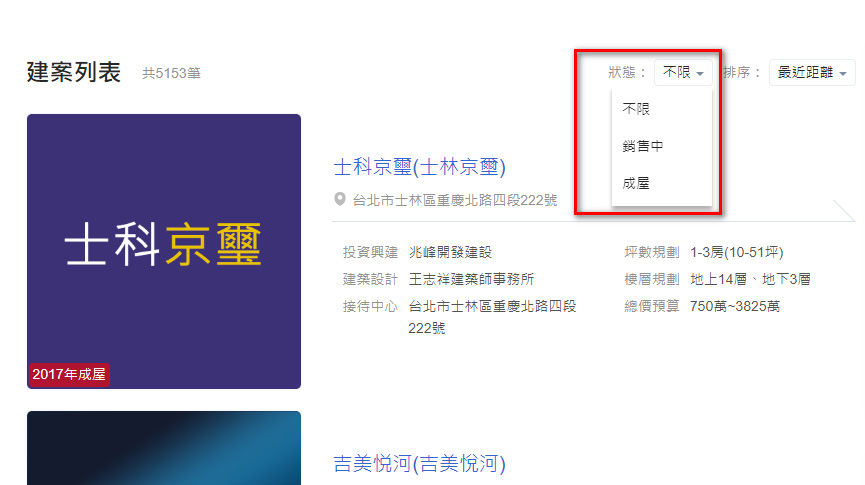The width and height of the screenshot is (865, 485).
Task: Click the 王志祥建築師事務所 architect name
Action: [x=471, y=279]
